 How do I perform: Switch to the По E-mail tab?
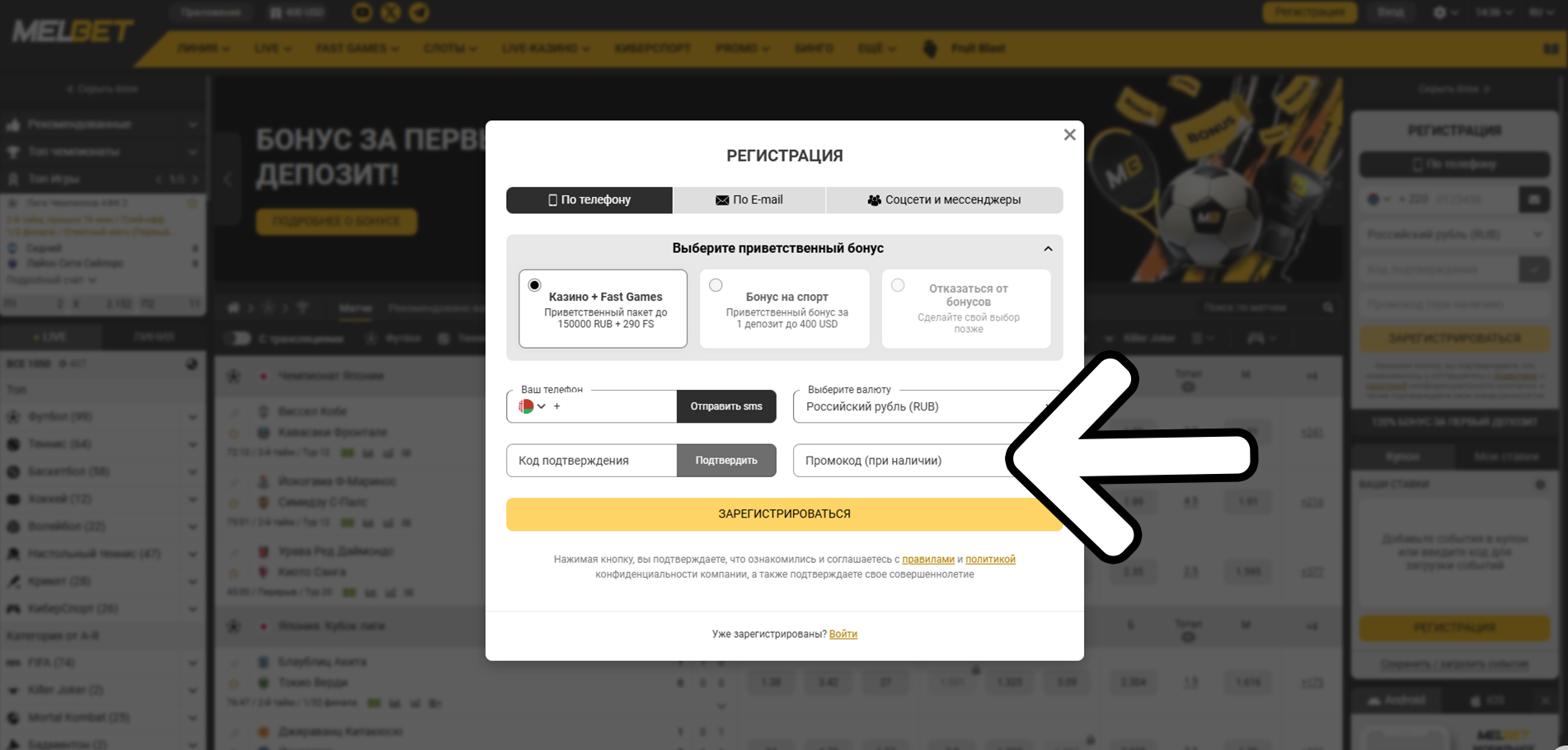pos(749,200)
